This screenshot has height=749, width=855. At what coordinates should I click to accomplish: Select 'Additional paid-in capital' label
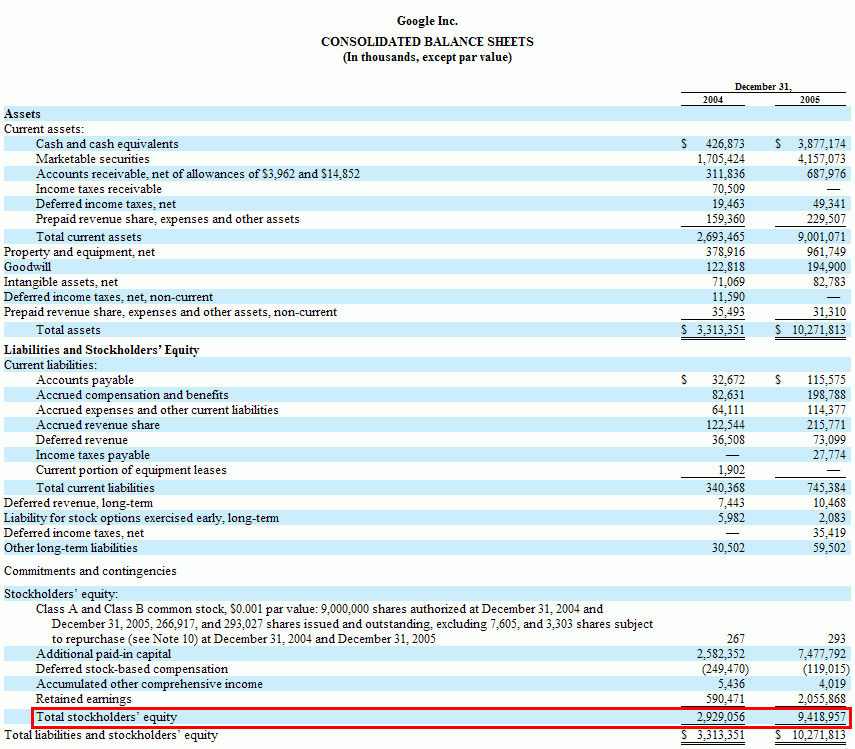[103, 654]
